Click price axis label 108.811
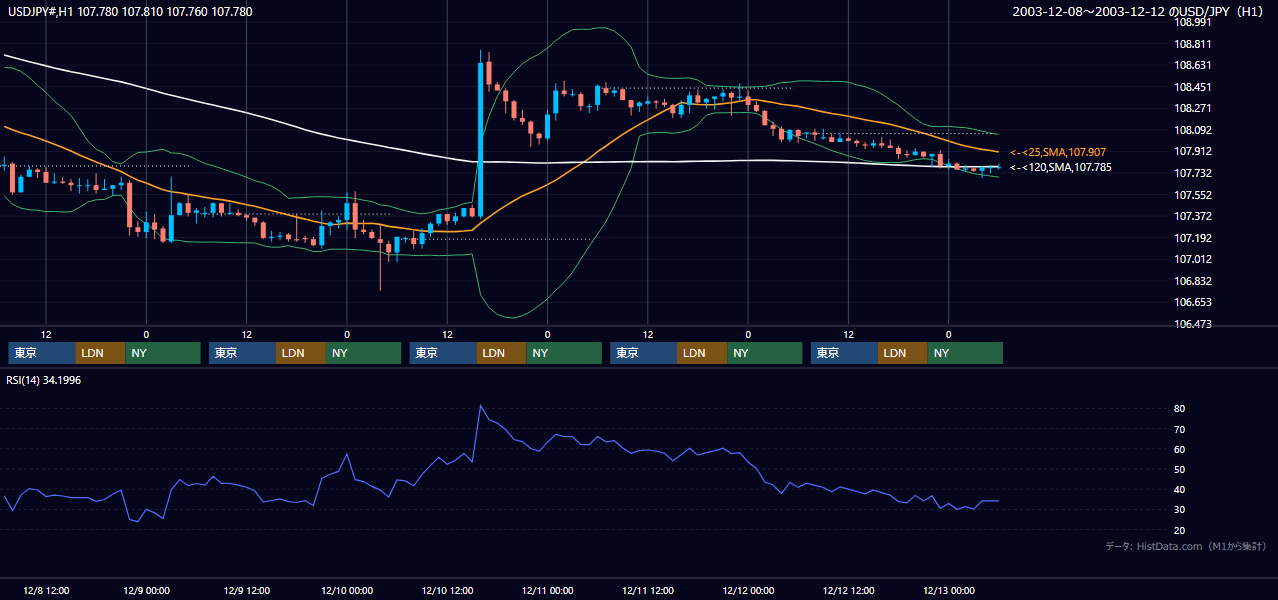1278x600 pixels. 1193,44
